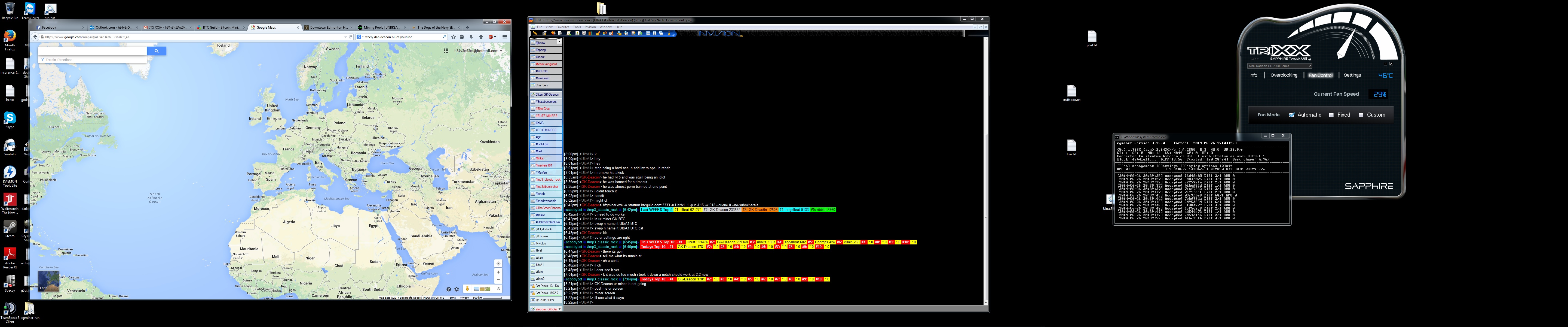Open the Google Maps settings gear
The height and width of the screenshot is (327, 1568).
(x=457, y=289)
